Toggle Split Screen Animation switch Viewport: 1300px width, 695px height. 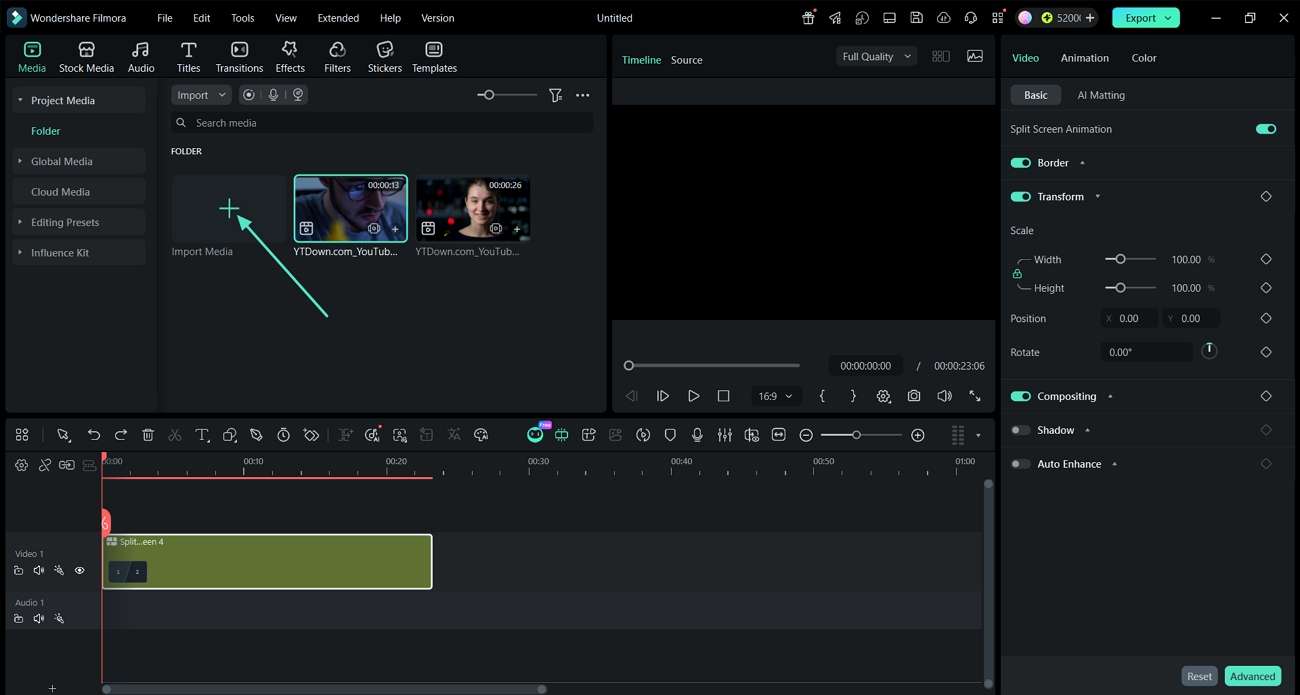point(1266,129)
